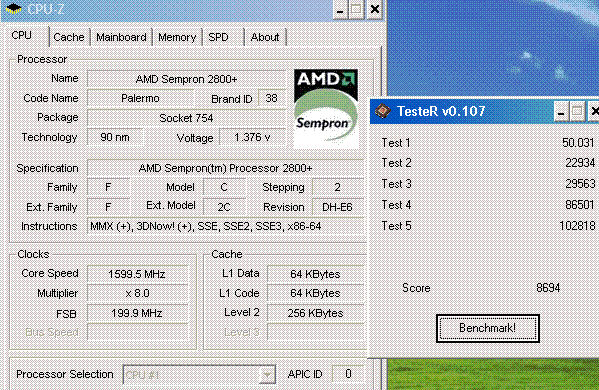
Task: Click the APIC ID value 0
Action: coord(348,374)
